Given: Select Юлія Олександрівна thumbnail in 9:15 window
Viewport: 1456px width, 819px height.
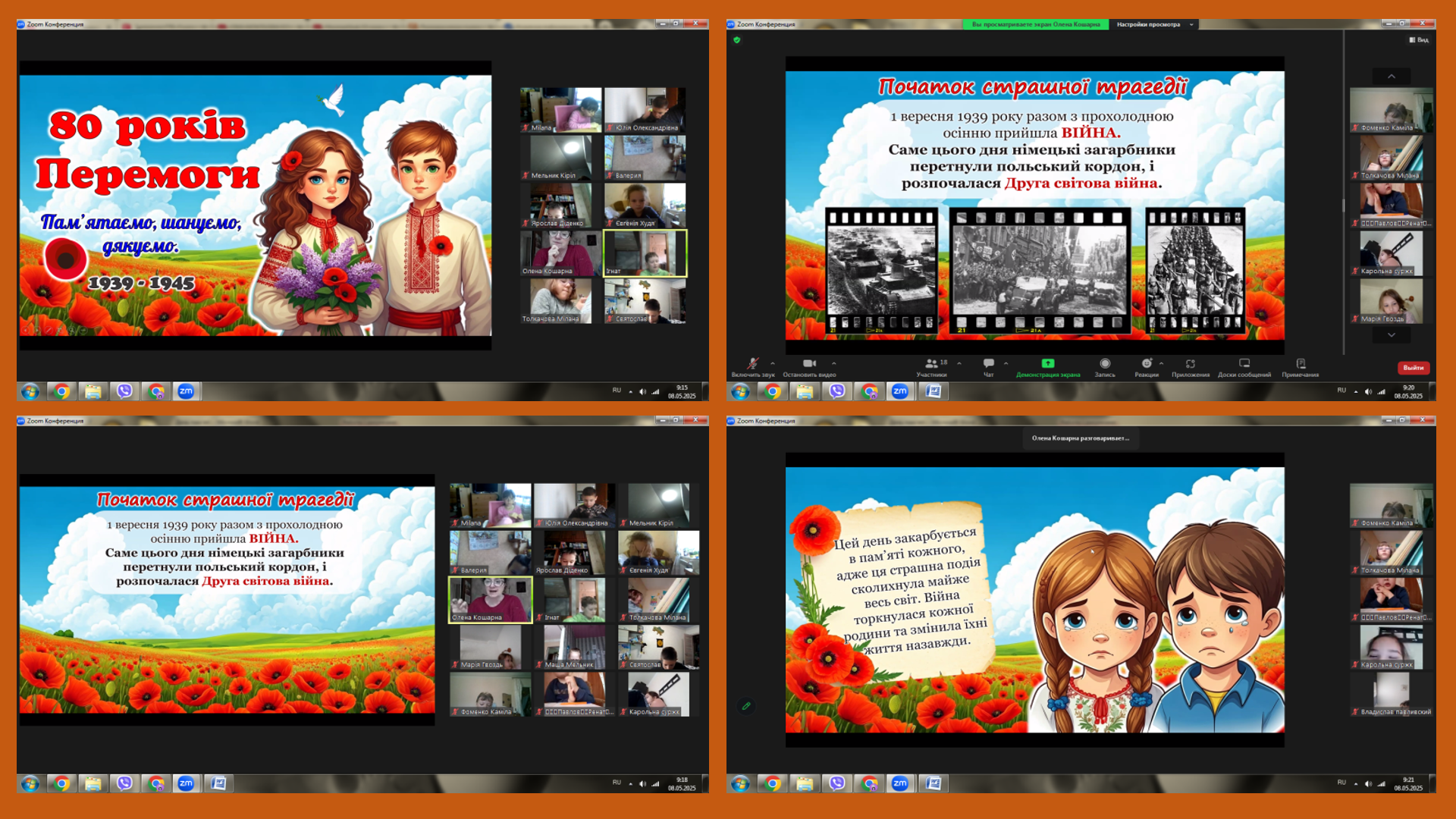Looking at the screenshot, I should click(x=645, y=110).
